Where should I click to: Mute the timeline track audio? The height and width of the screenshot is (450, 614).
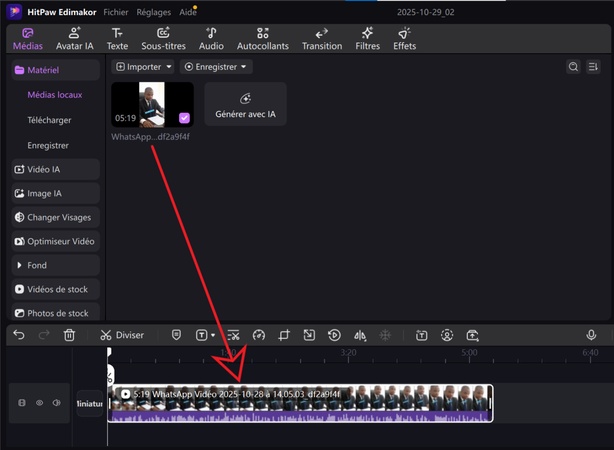(57, 403)
